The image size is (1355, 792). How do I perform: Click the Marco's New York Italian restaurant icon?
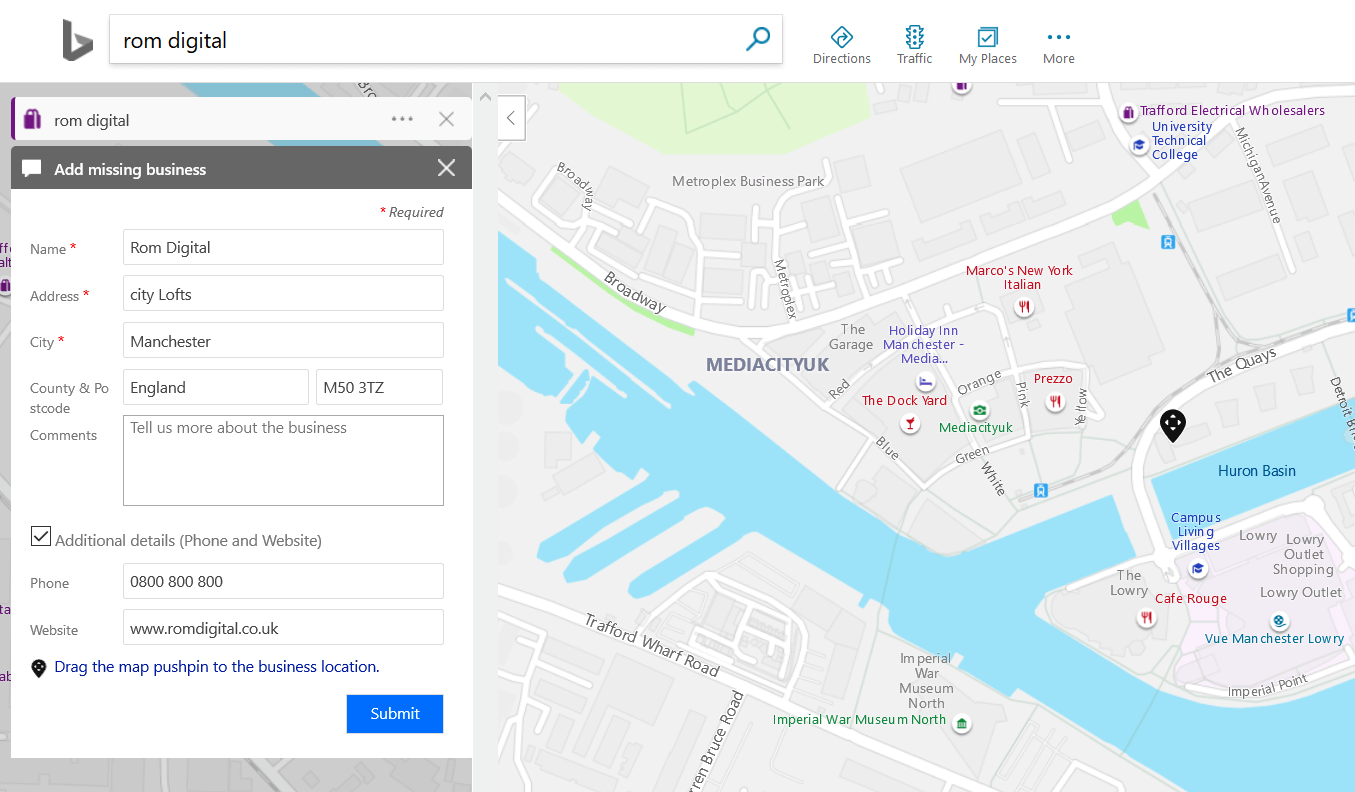pyautogui.click(x=1023, y=308)
